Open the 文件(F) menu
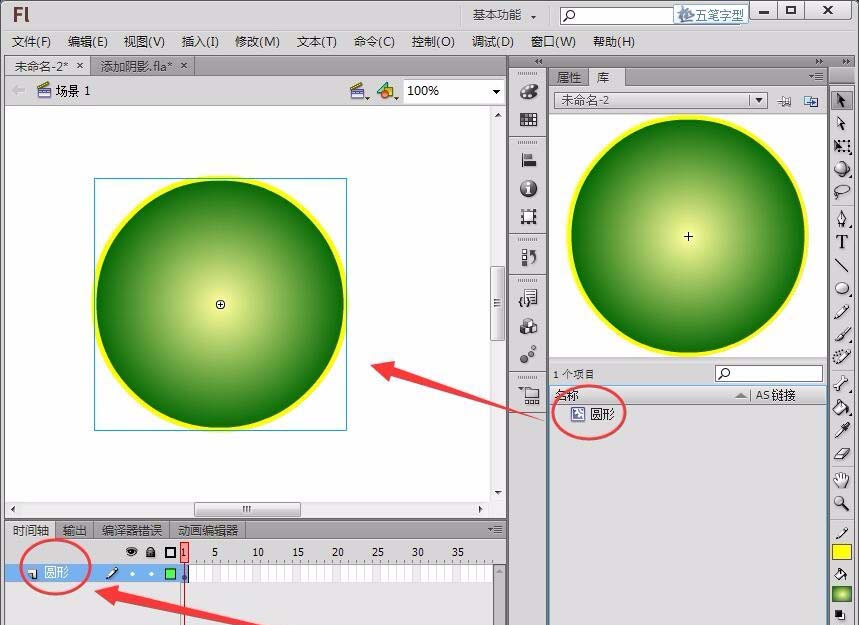The height and width of the screenshot is (625, 859). (x=31, y=42)
